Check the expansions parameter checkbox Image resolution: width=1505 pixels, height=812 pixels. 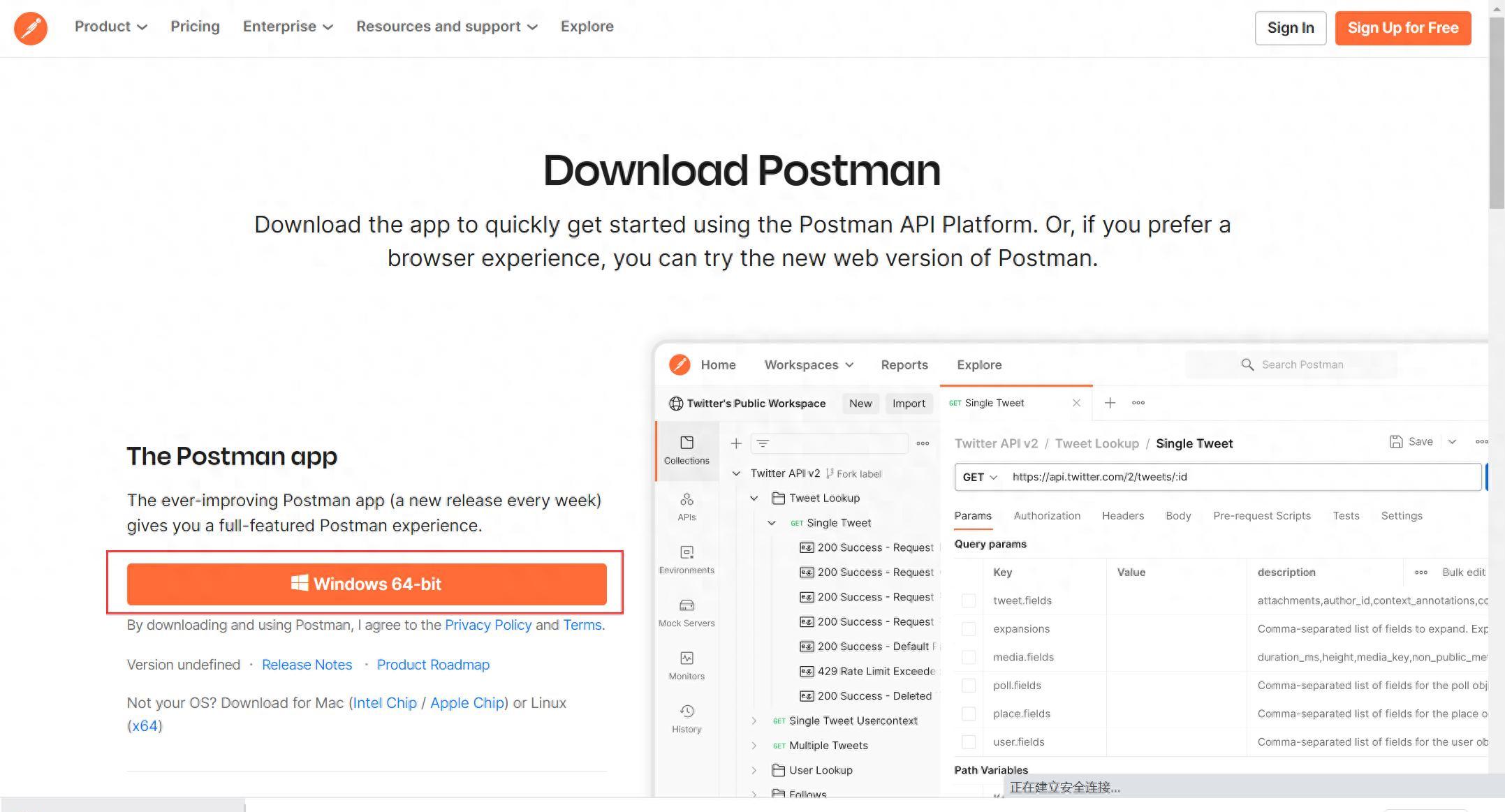pyautogui.click(x=969, y=629)
